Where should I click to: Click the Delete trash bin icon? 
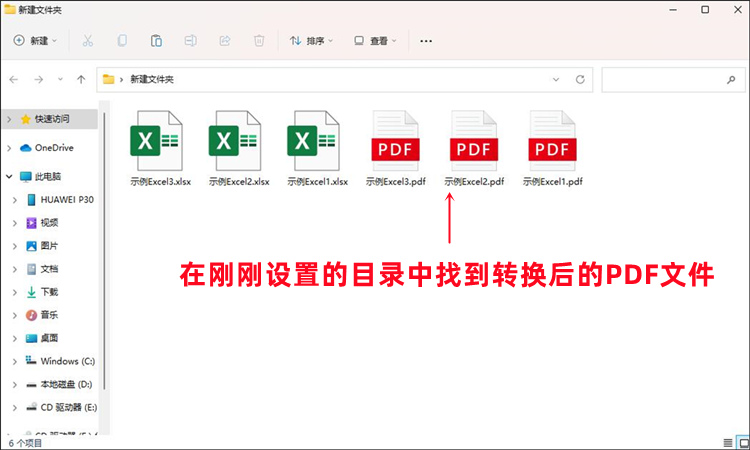(x=259, y=41)
